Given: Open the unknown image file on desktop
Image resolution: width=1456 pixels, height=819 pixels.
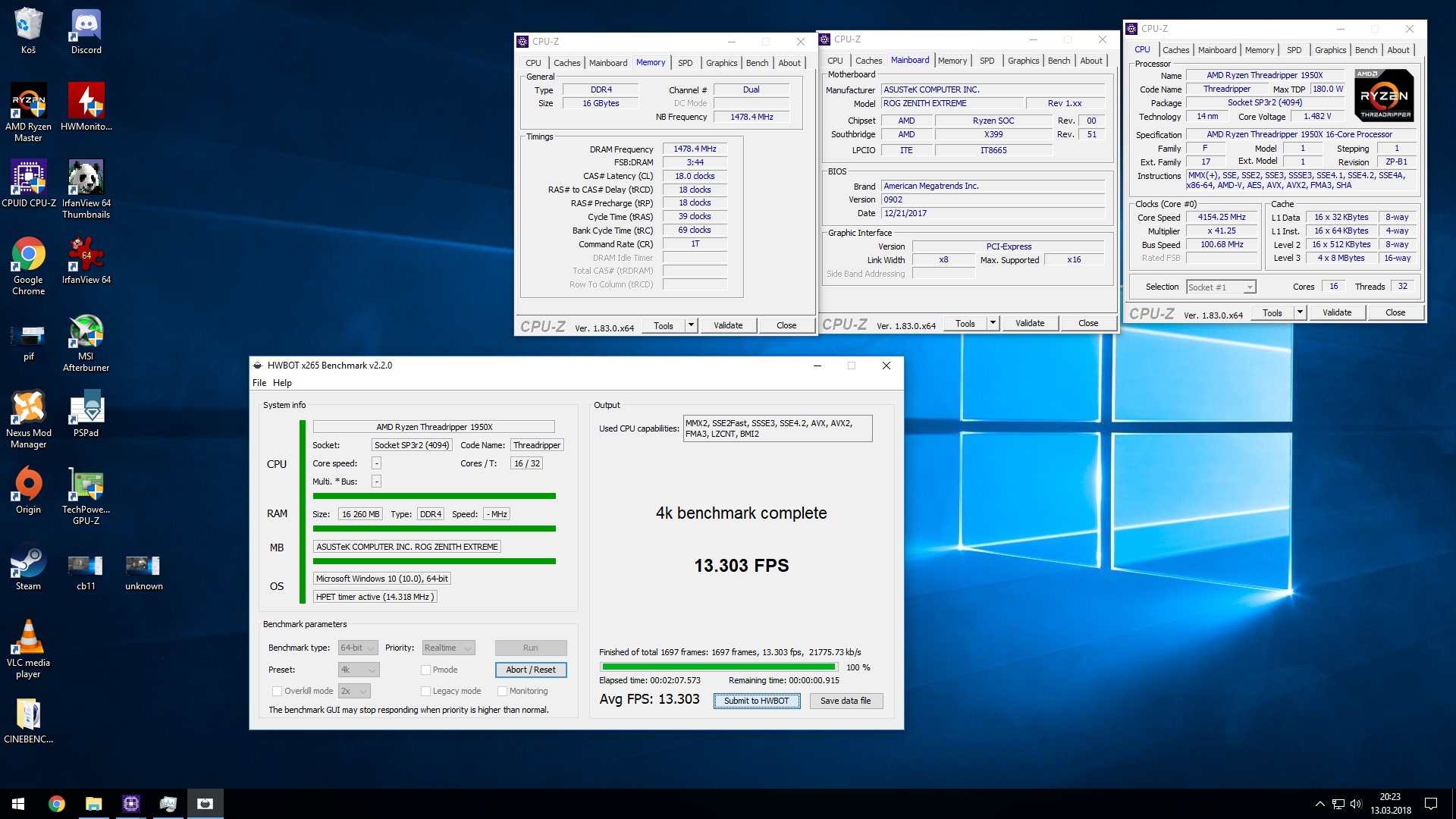Looking at the screenshot, I should tap(143, 573).
